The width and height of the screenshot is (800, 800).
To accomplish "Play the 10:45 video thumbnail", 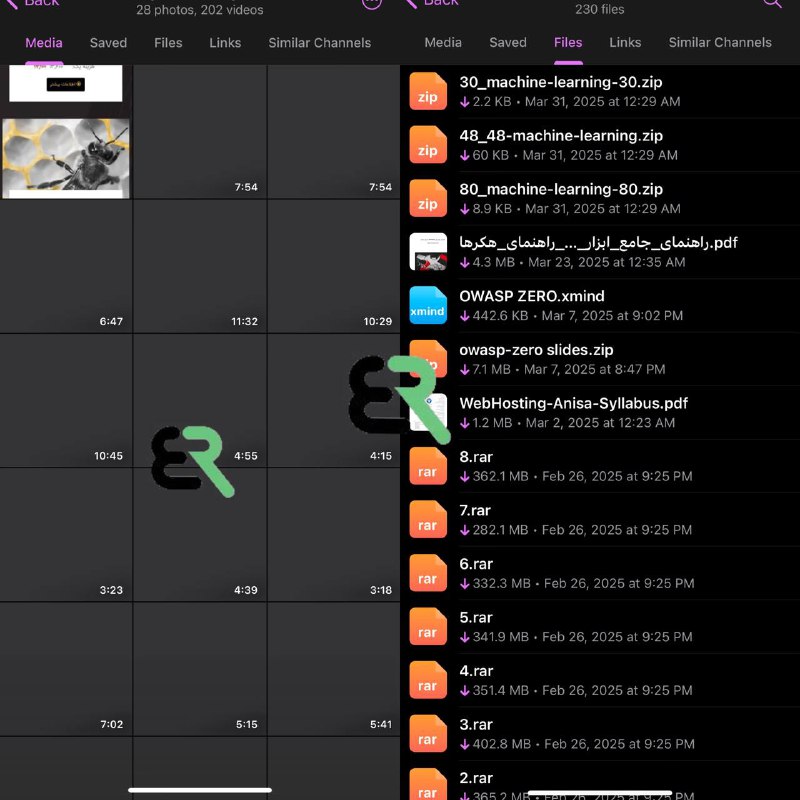I will click(66, 401).
